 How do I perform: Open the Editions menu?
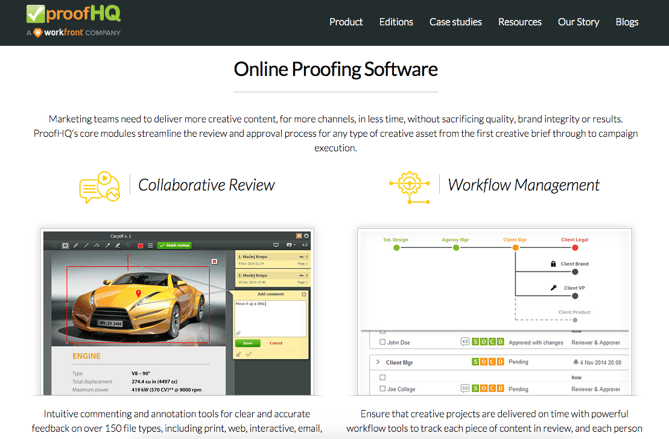pyautogui.click(x=396, y=22)
